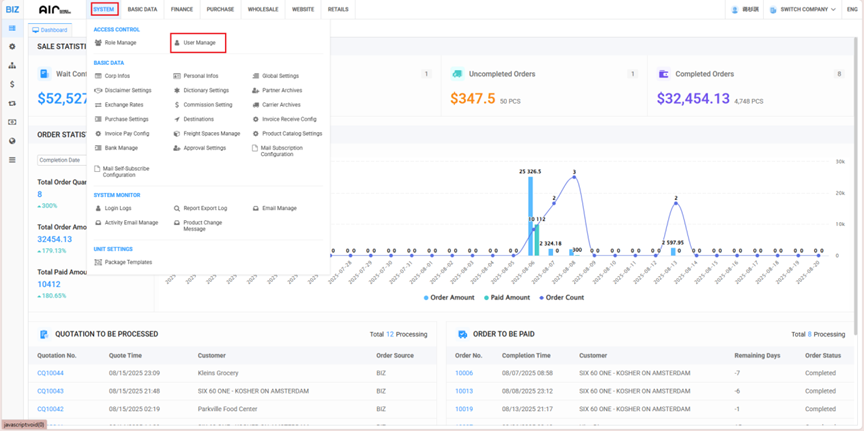The image size is (864, 431).
Task: Toggle the Paid Amount legend series
Action: [509, 297]
